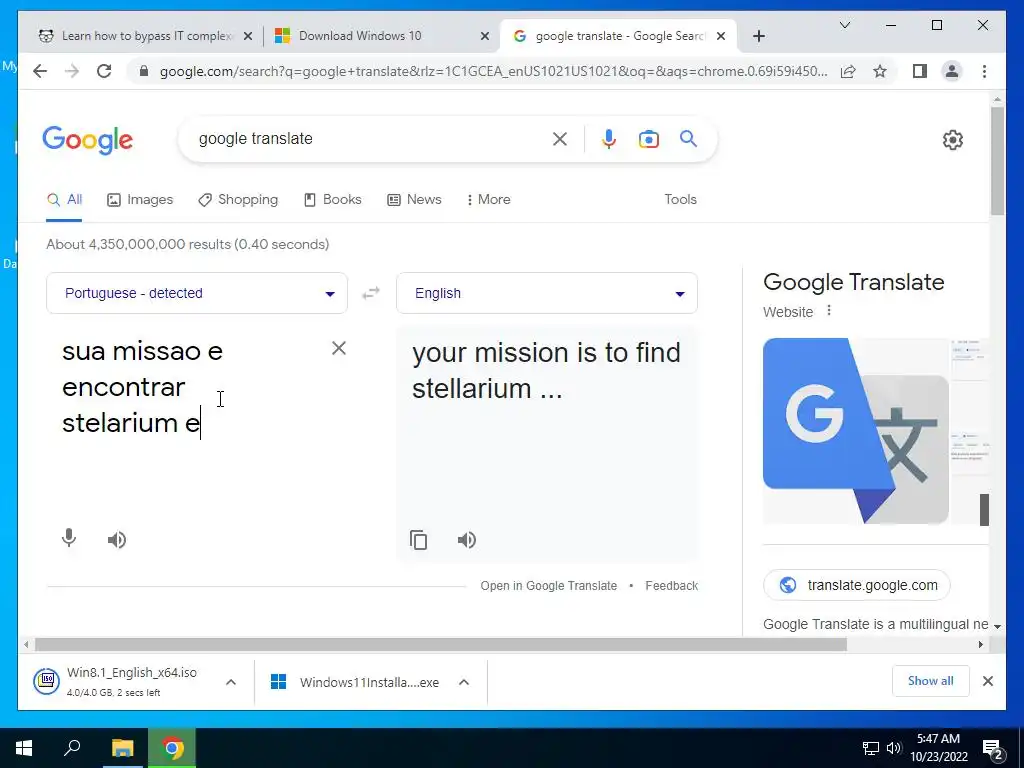Close the Learn how to bypass tab
Screen dimensions: 1024x768
pos(248,37)
